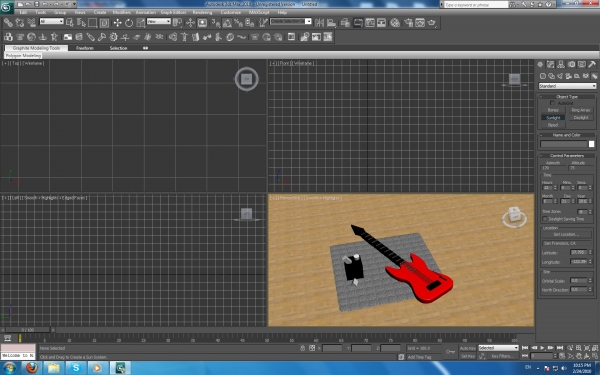Image resolution: width=600 pixels, height=375 pixels.
Task: Open the named selection sets dropdown
Action: click(x=291, y=21)
